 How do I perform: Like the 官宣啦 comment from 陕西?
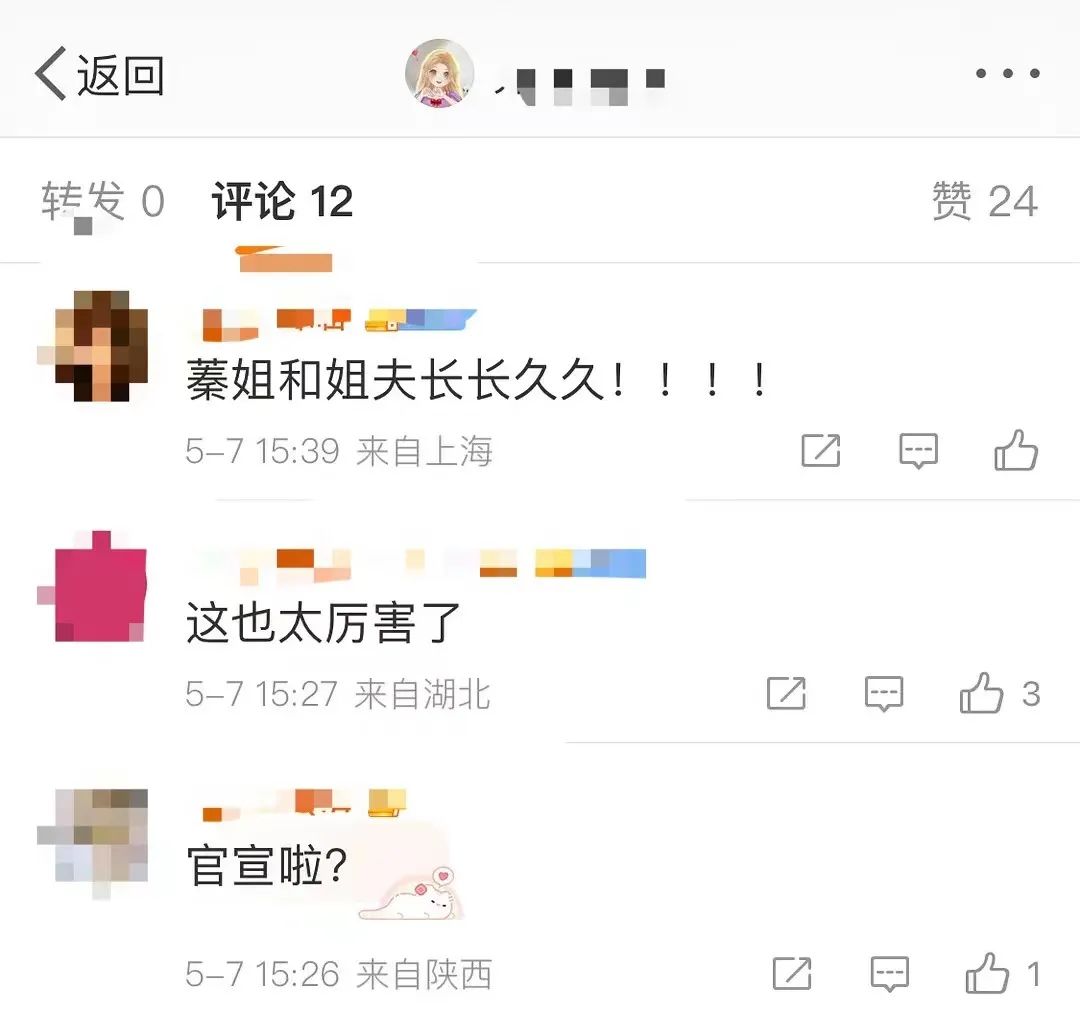1003,973
